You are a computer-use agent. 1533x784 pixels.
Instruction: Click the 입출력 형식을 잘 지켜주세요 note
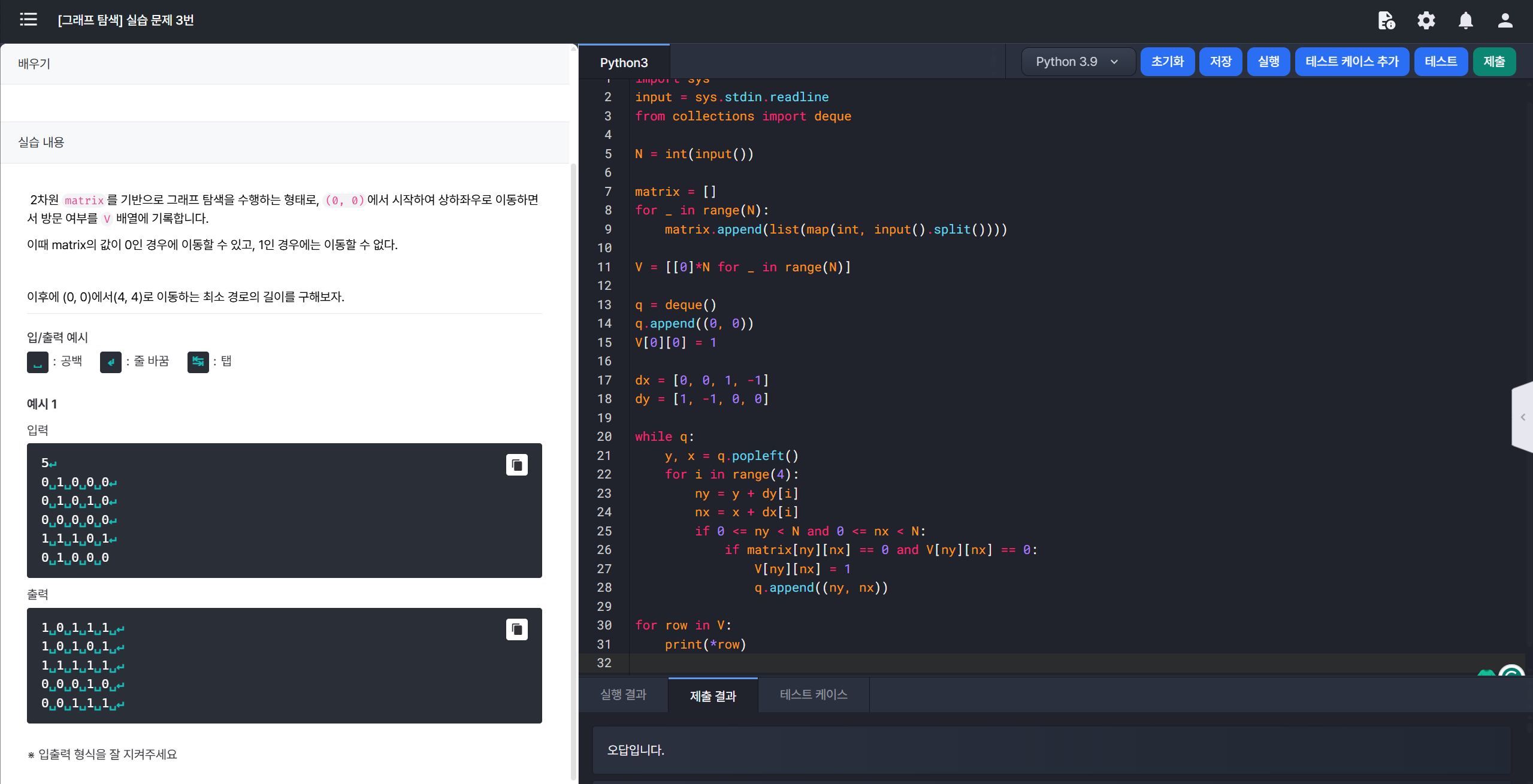[102, 754]
